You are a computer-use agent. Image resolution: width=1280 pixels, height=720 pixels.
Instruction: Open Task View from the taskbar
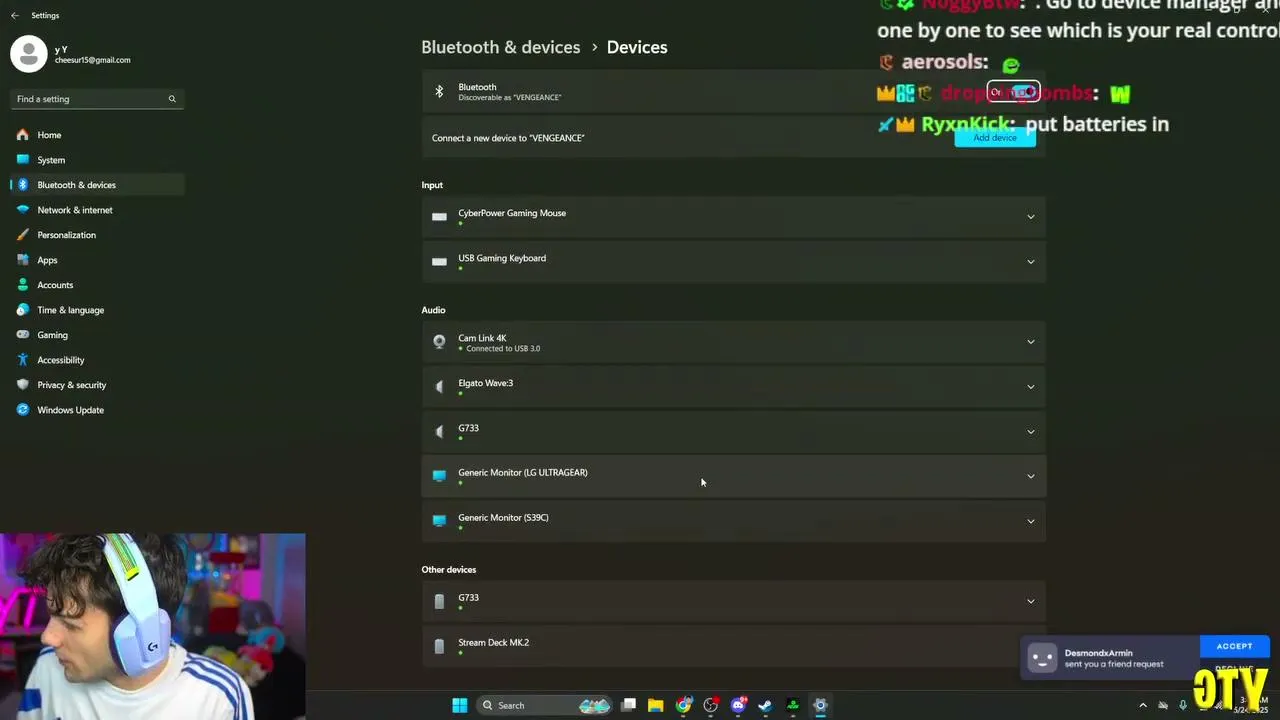click(628, 705)
